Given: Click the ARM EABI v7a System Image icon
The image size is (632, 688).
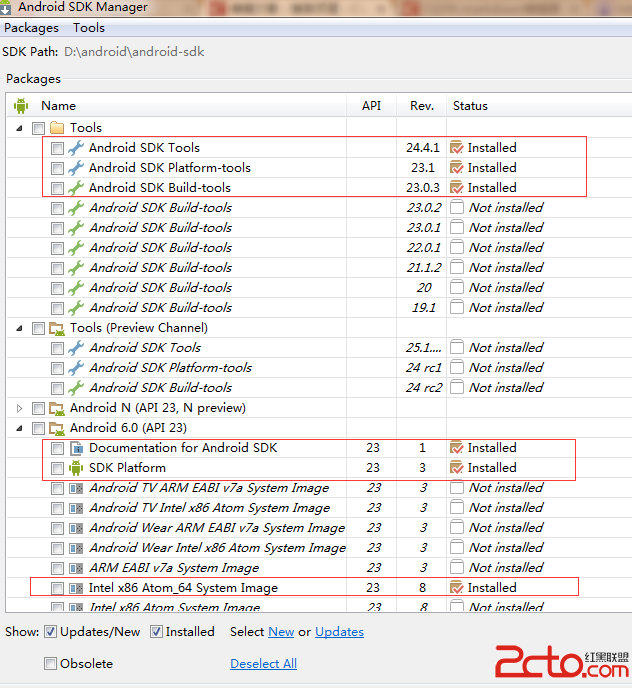Looking at the screenshot, I should (76, 568).
